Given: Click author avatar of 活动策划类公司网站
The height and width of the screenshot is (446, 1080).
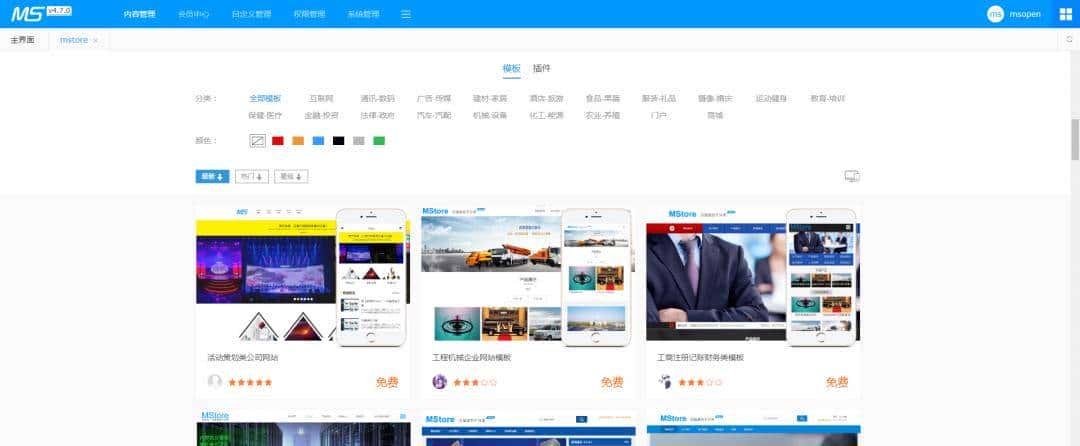Looking at the screenshot, I should tap(215, 382).
